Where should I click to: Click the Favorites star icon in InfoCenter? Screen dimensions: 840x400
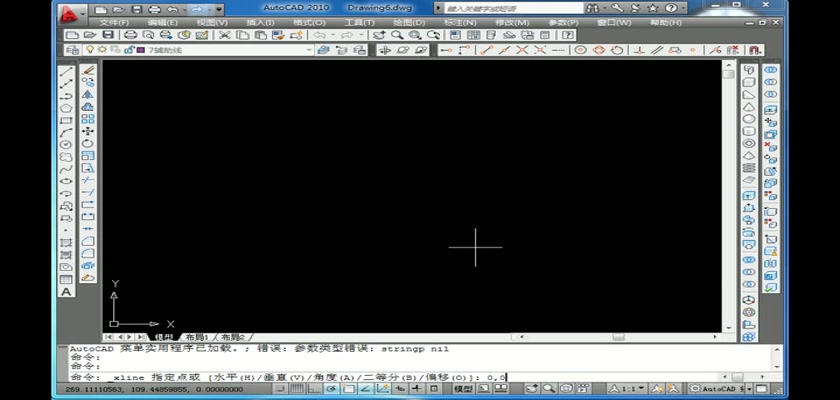point(653,8)
